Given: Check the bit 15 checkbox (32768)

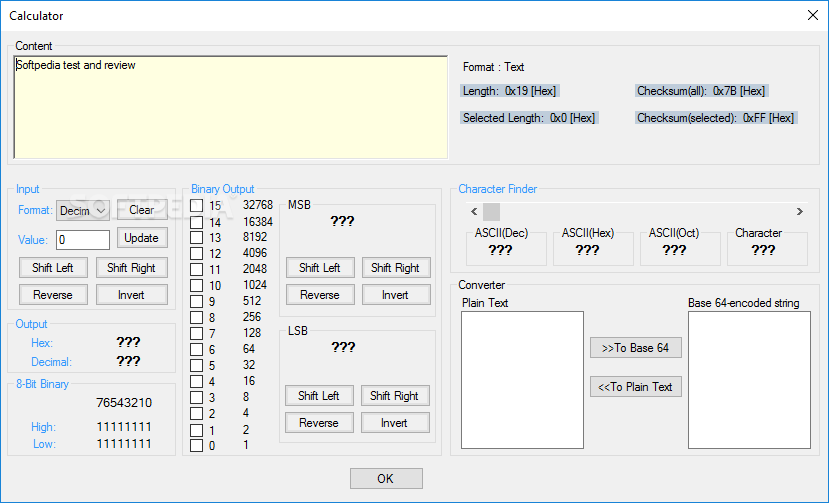Looking at the screenshot, I should click(x=196, y=205).
